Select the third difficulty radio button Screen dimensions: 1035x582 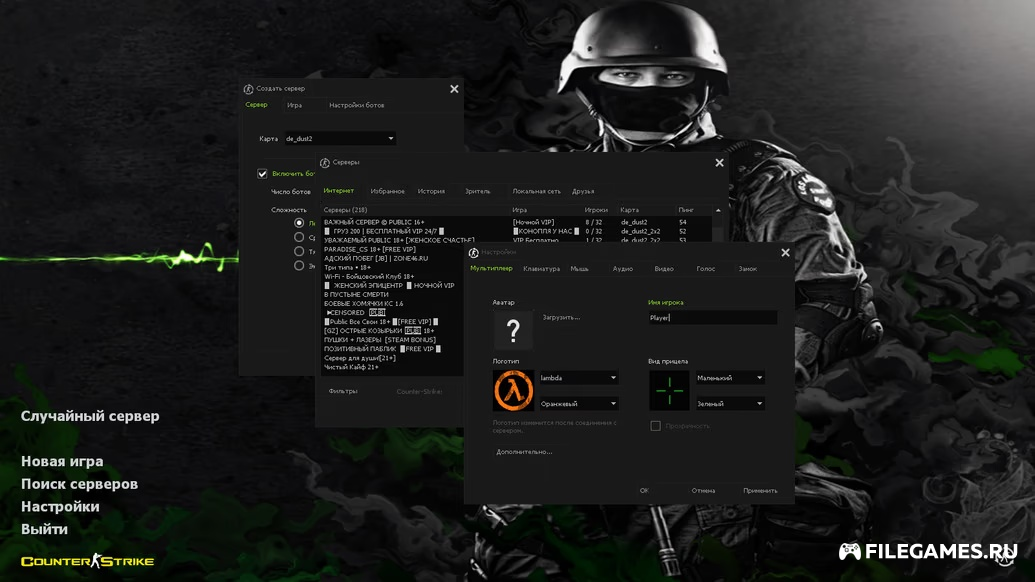coord(299,251)
